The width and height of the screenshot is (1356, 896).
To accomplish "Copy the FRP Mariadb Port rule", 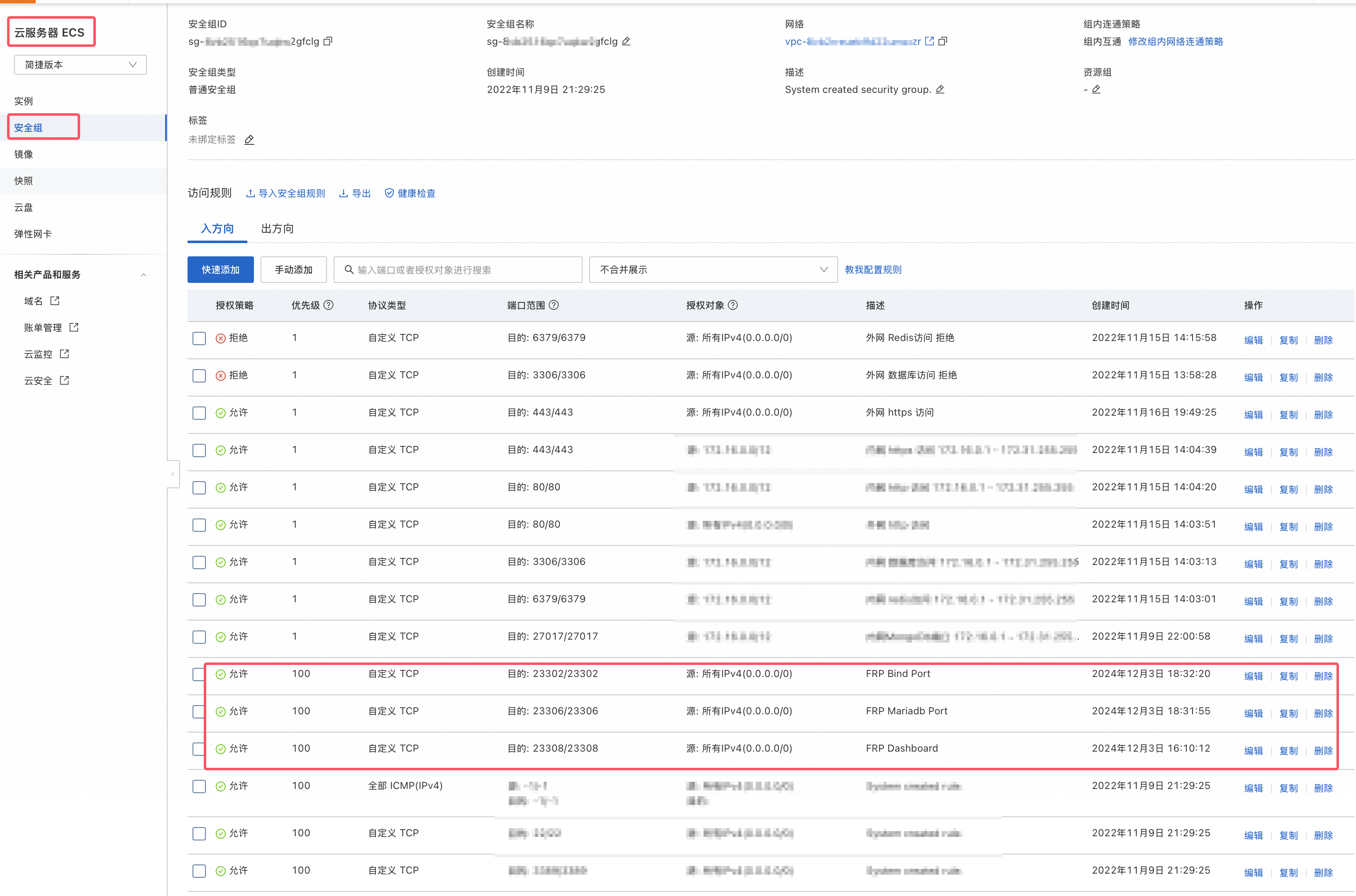I will [x=1288, y=713].
